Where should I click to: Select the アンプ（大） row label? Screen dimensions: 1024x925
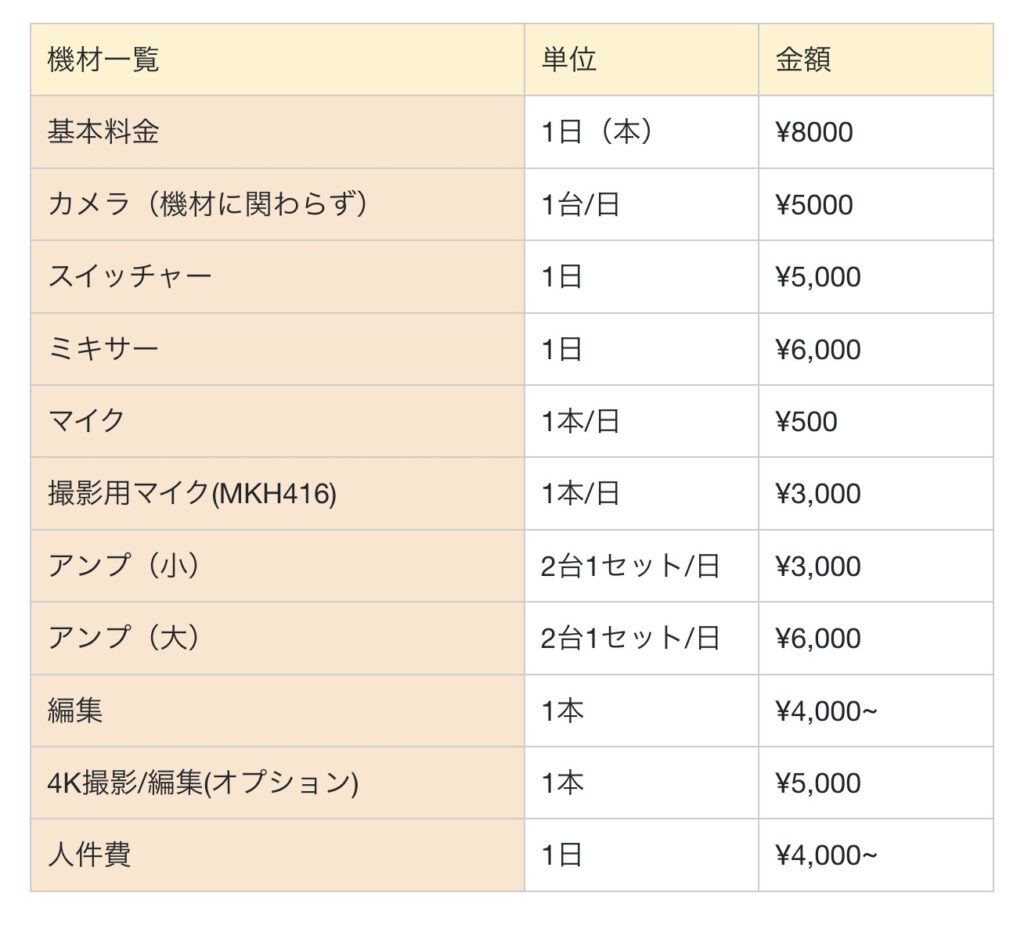(x=124, y=638)
